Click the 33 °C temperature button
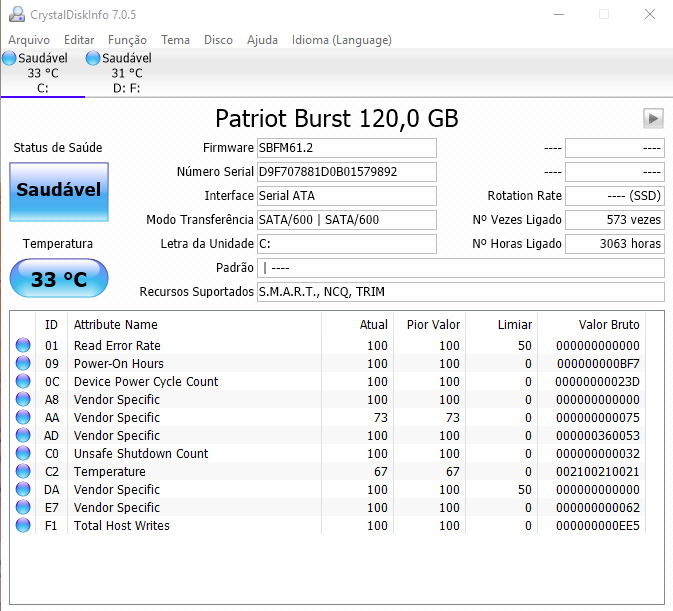This screenshot has height=611, width=673. click(59, 278)
